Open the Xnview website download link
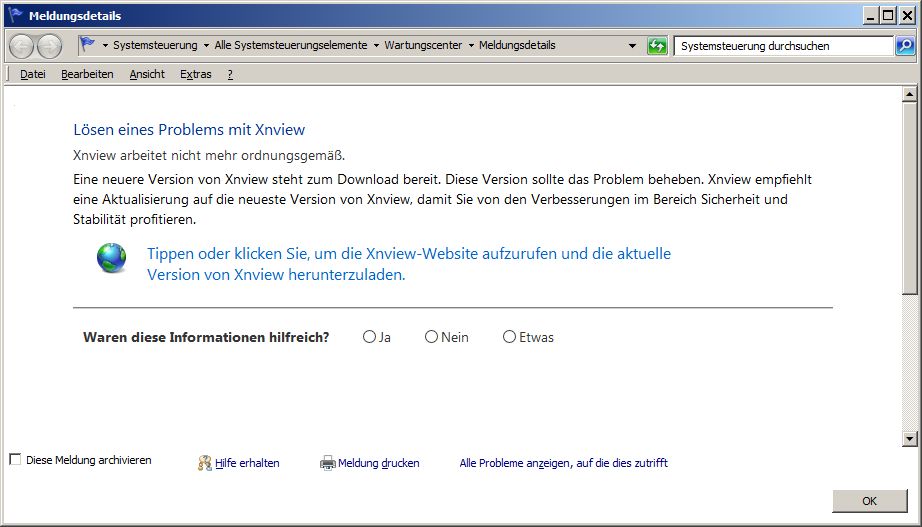This screenshot has width=922, height=527. (409, 264)
